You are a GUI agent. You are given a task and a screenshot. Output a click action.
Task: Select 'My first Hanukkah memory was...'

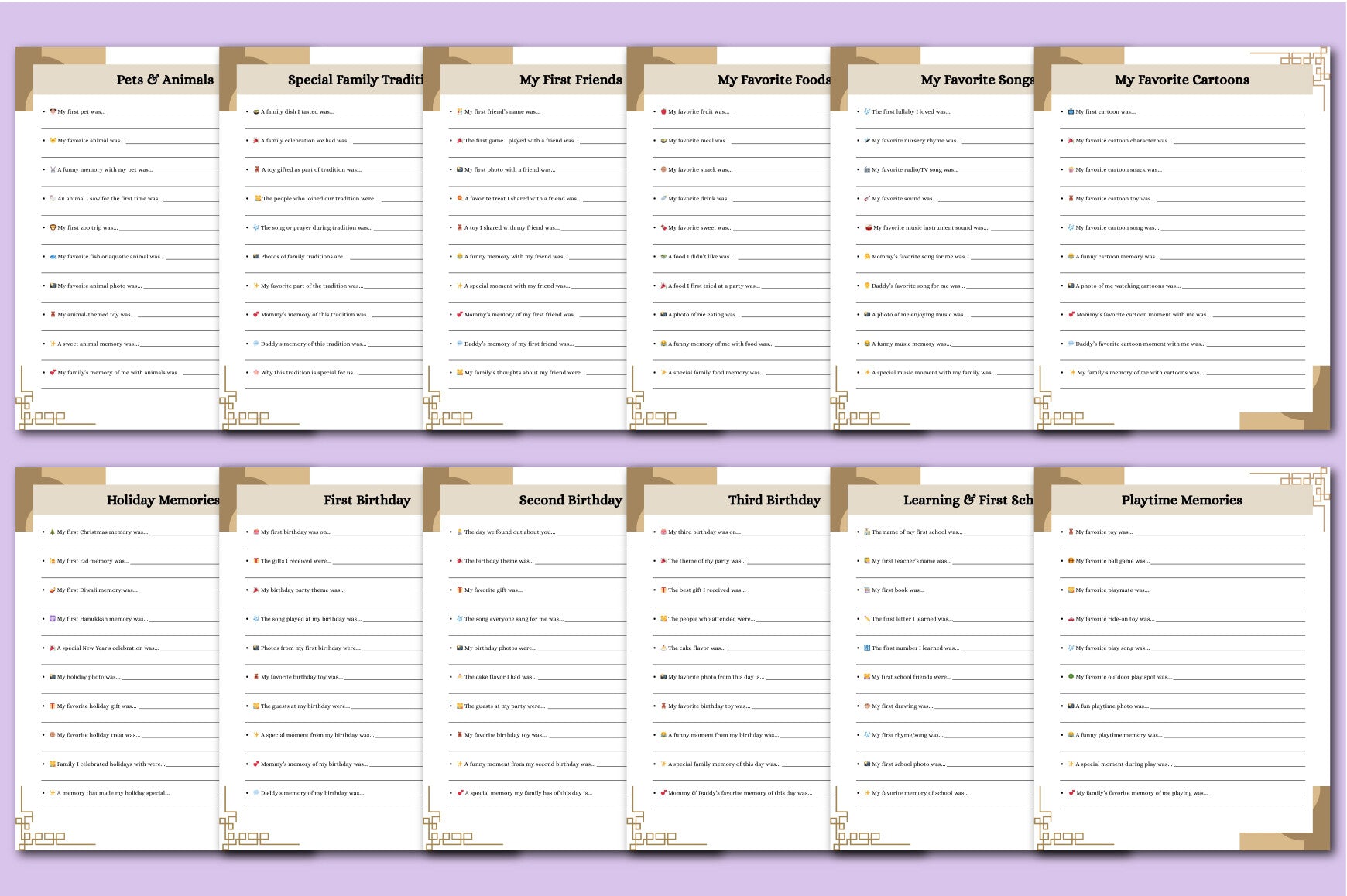point(102,619)
